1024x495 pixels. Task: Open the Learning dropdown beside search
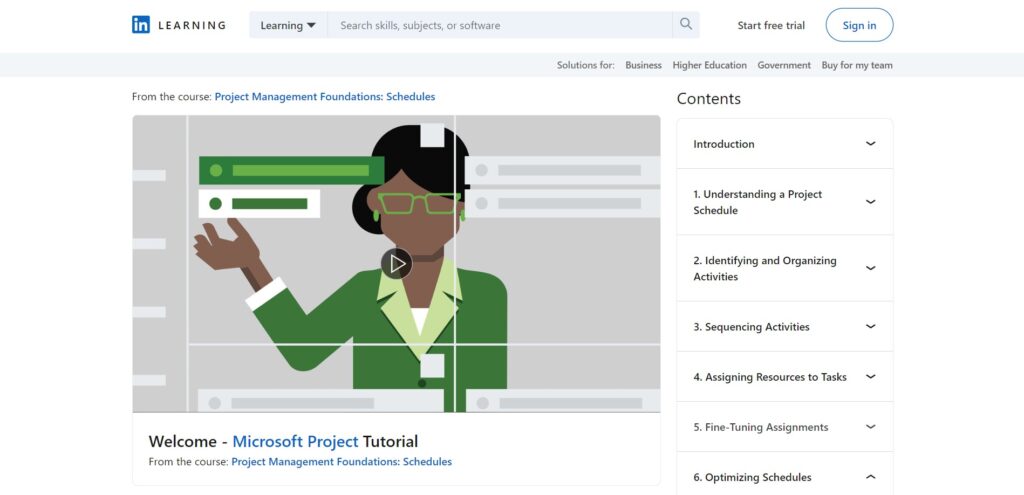point(288,25)
